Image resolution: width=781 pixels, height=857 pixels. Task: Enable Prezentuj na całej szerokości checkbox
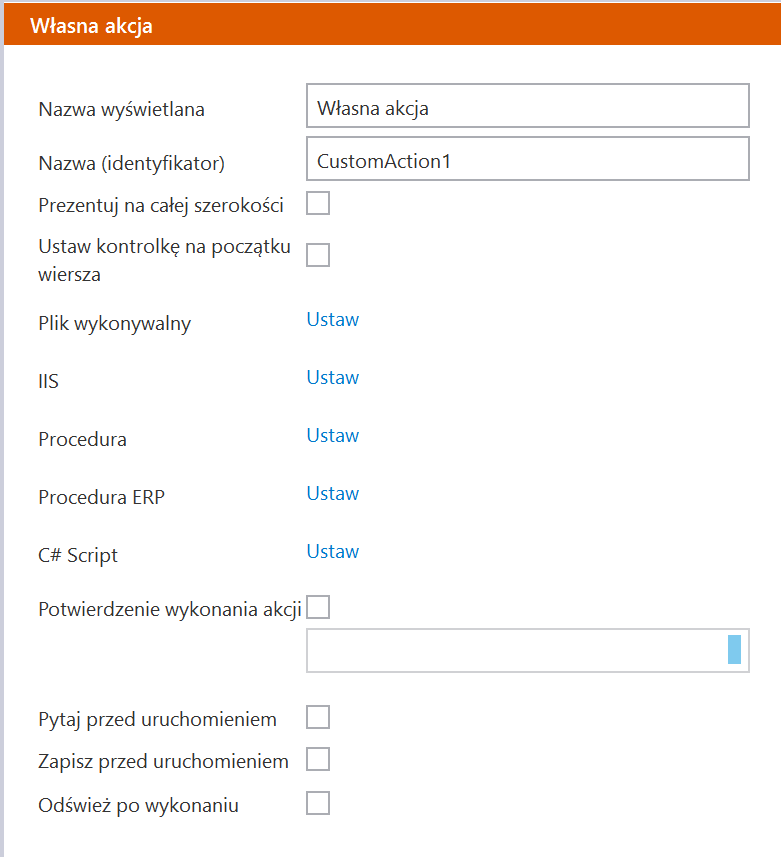pyautogui.click(x=318, y=204)
